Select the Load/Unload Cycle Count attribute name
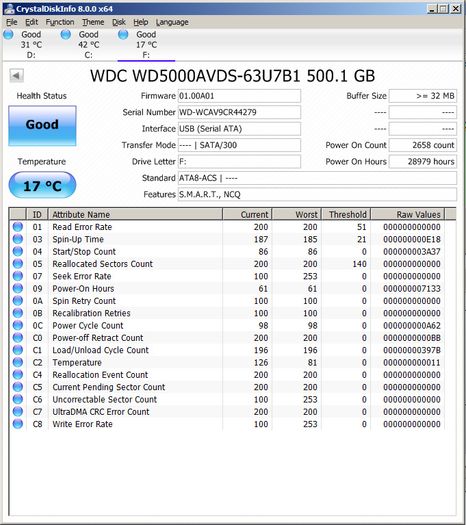 click(x=100, y=350)
